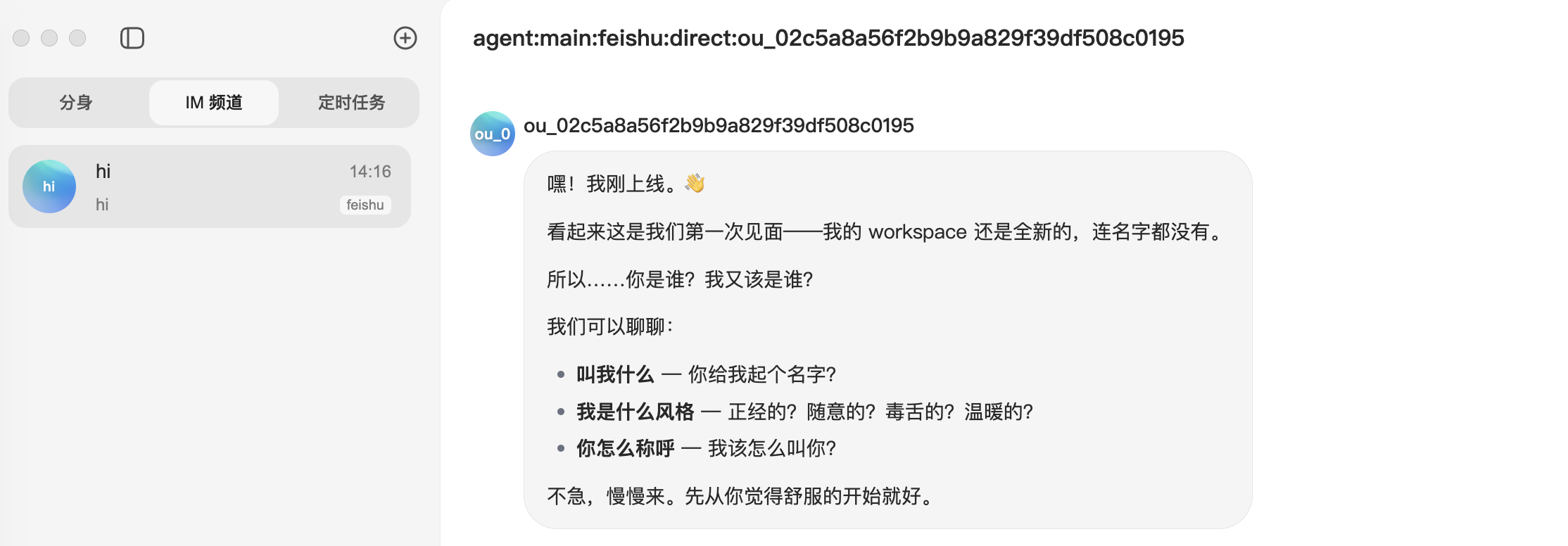The image size is (1568, 546).
Task: Click the 14:16 timestamp on conversation
Action: coord(370,172)
